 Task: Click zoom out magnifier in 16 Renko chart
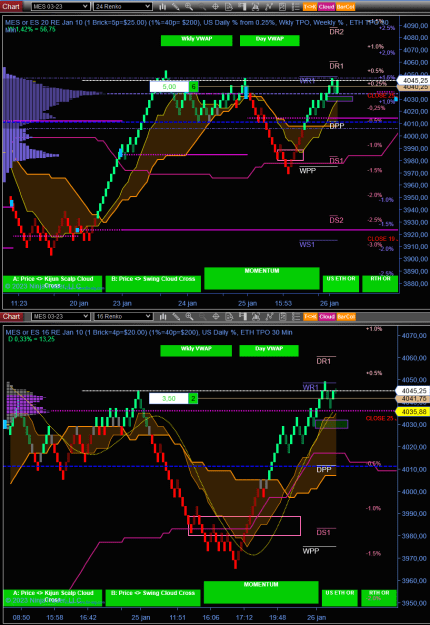pyautogui.click(x=202, y=316)
